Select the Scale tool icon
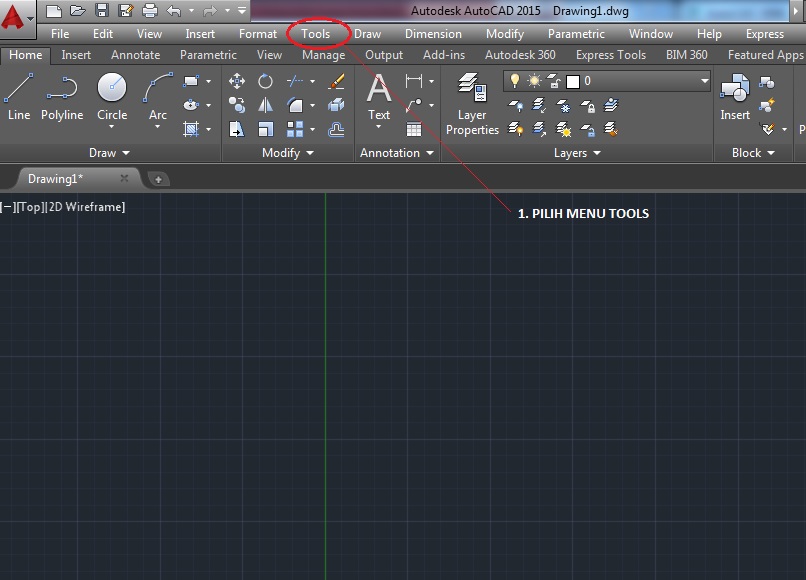The width and height of the screenshot is (806, 580). coord(265,129)
